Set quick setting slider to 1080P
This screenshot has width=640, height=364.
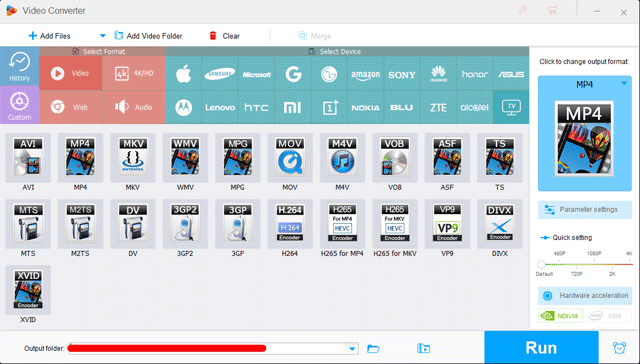point(594,264)
